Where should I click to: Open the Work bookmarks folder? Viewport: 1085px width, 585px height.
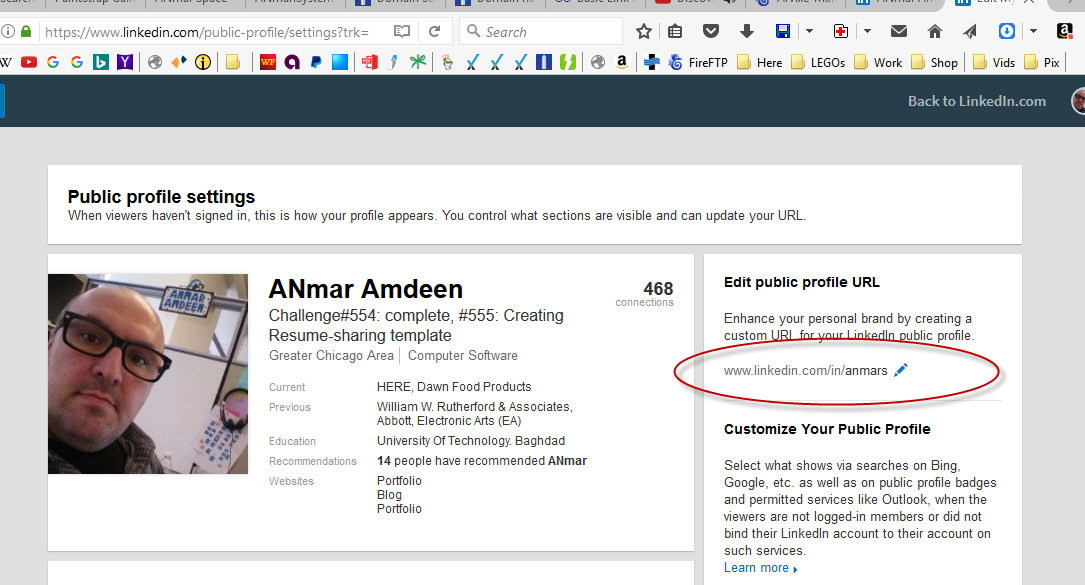pos(878,62)
